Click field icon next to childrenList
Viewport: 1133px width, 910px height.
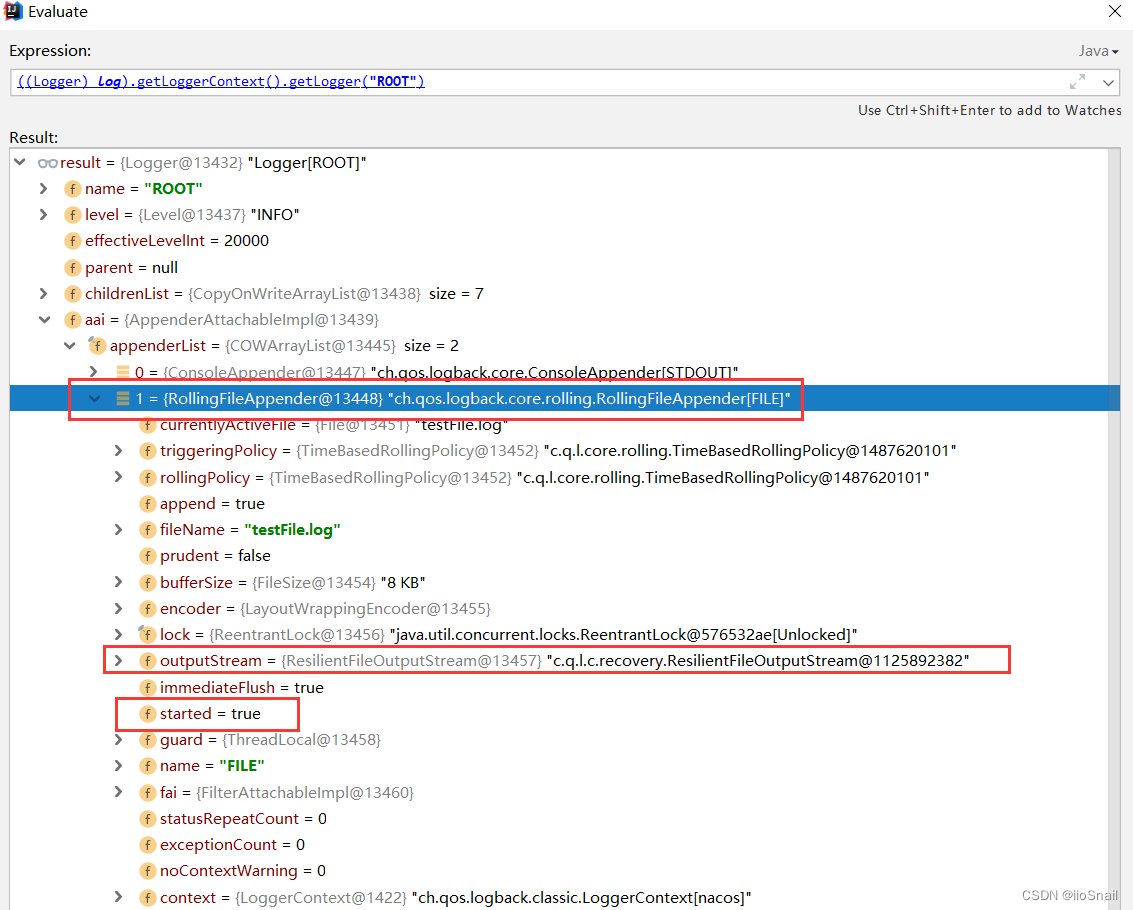[72, 293]
